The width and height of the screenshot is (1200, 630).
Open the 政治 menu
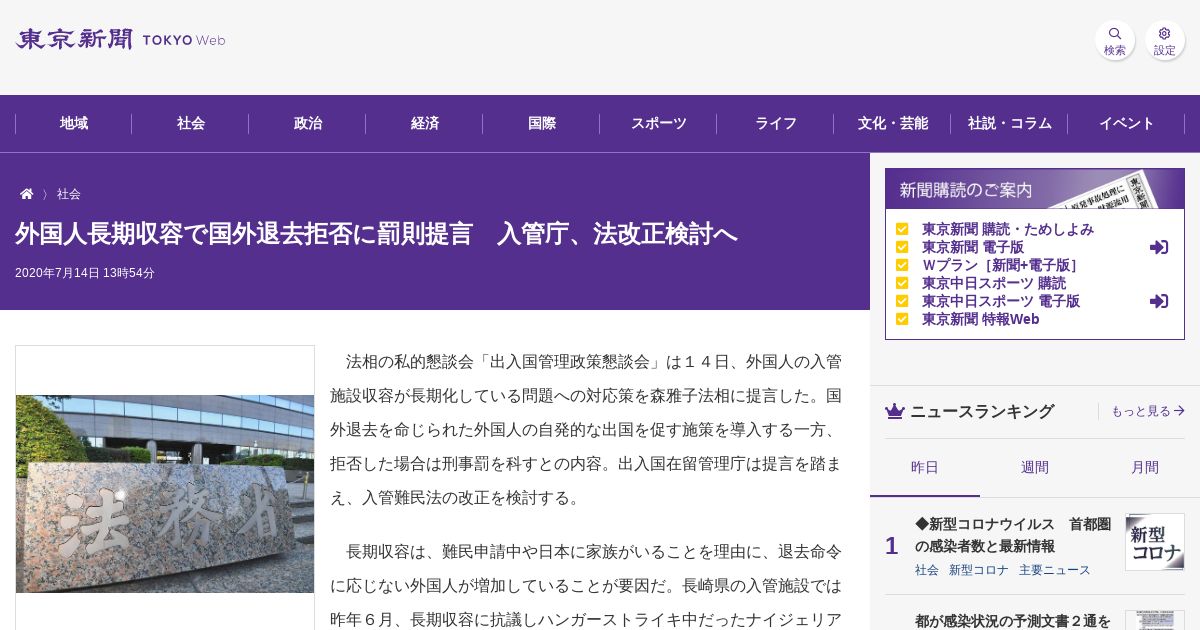pos(308,124)
